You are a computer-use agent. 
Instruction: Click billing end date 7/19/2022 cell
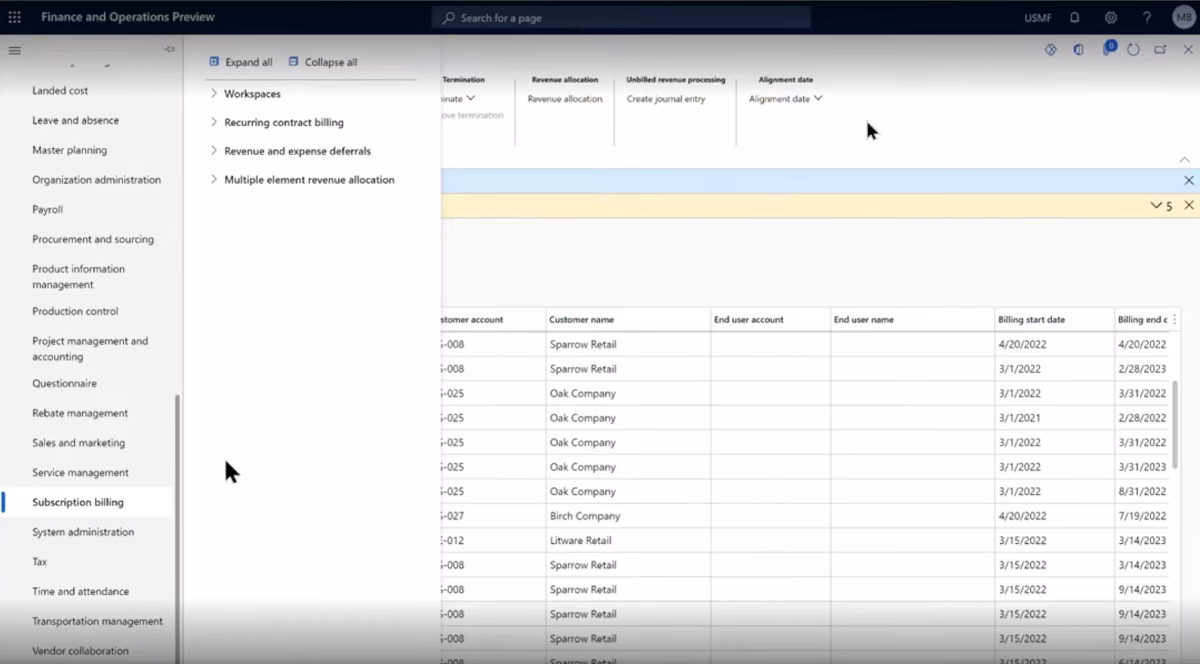1142,516
